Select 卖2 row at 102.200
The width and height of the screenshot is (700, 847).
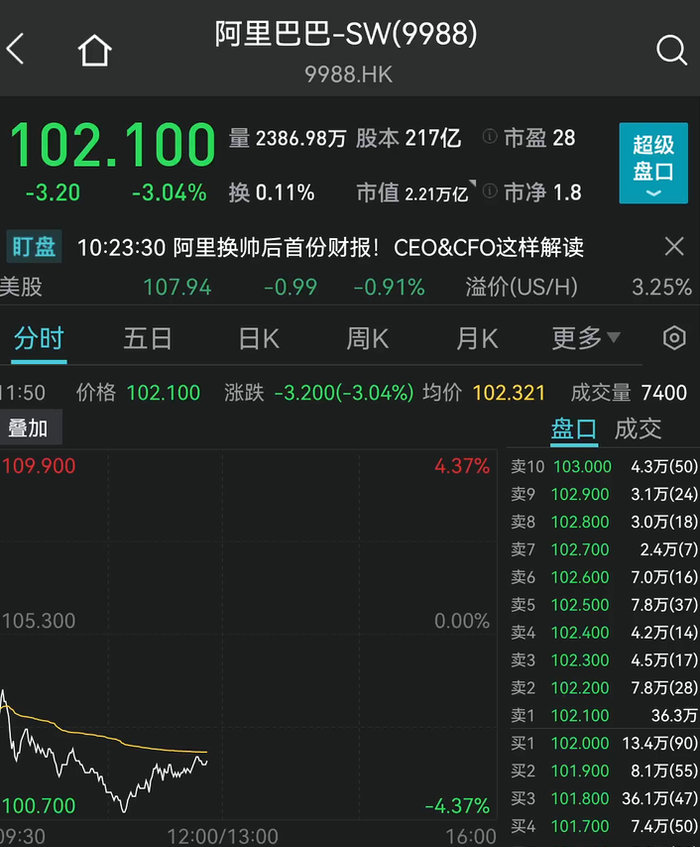click(604, 688)
